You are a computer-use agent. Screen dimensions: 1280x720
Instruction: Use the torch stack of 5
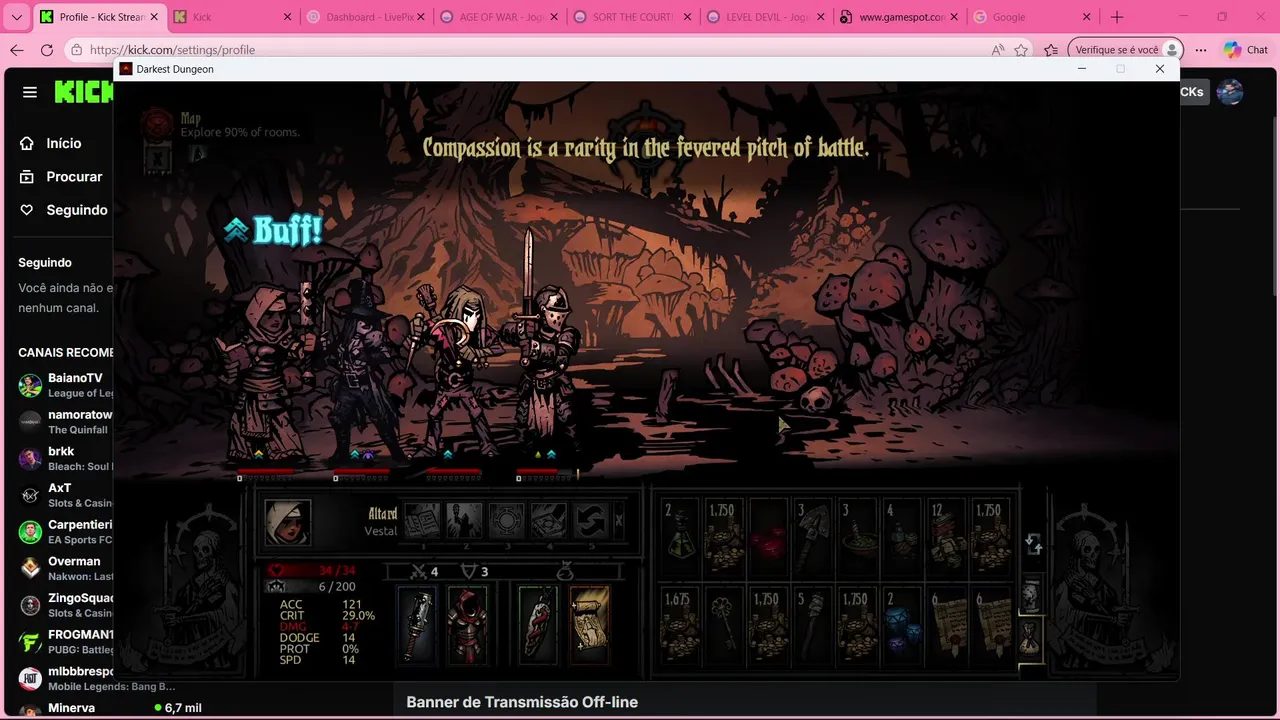813,625
